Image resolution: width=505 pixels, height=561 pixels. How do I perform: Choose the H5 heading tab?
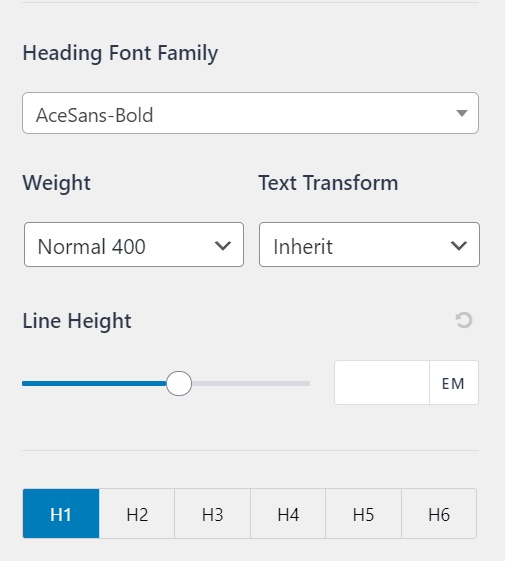364,514
